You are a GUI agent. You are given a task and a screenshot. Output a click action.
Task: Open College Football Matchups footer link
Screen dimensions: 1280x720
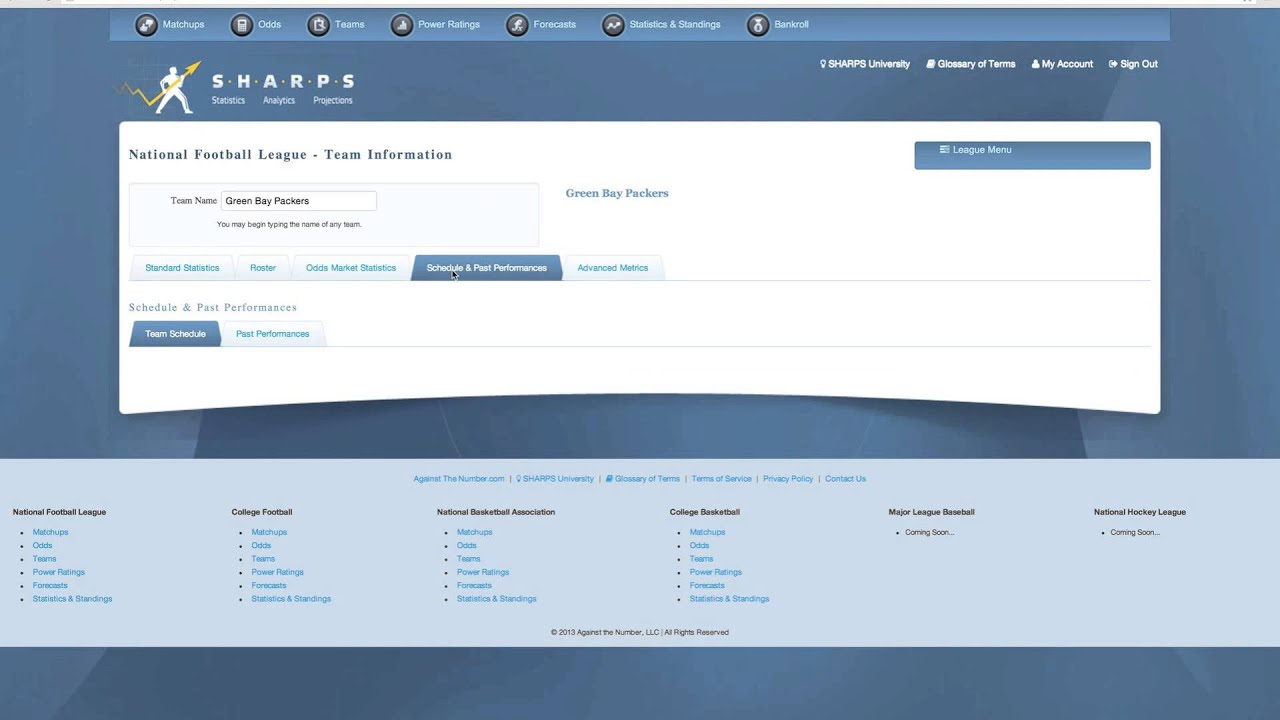coord(269,532)
